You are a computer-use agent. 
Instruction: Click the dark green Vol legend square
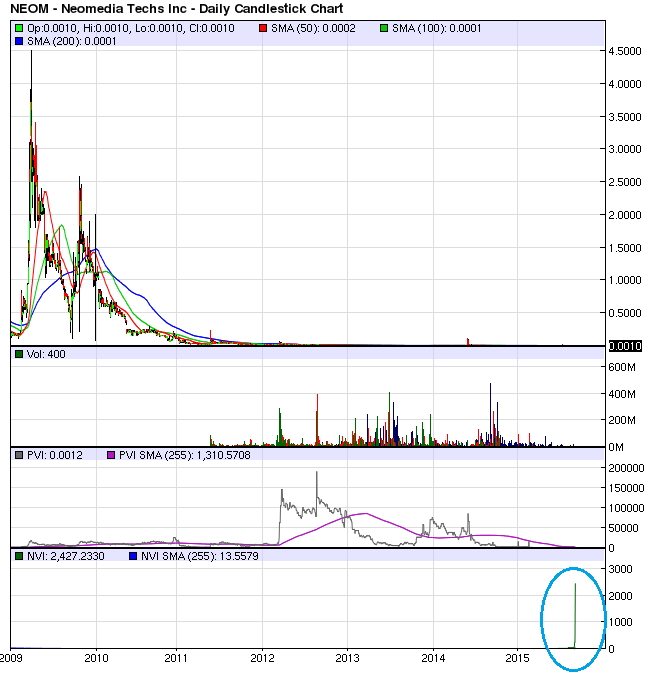[x=19, y=354]
